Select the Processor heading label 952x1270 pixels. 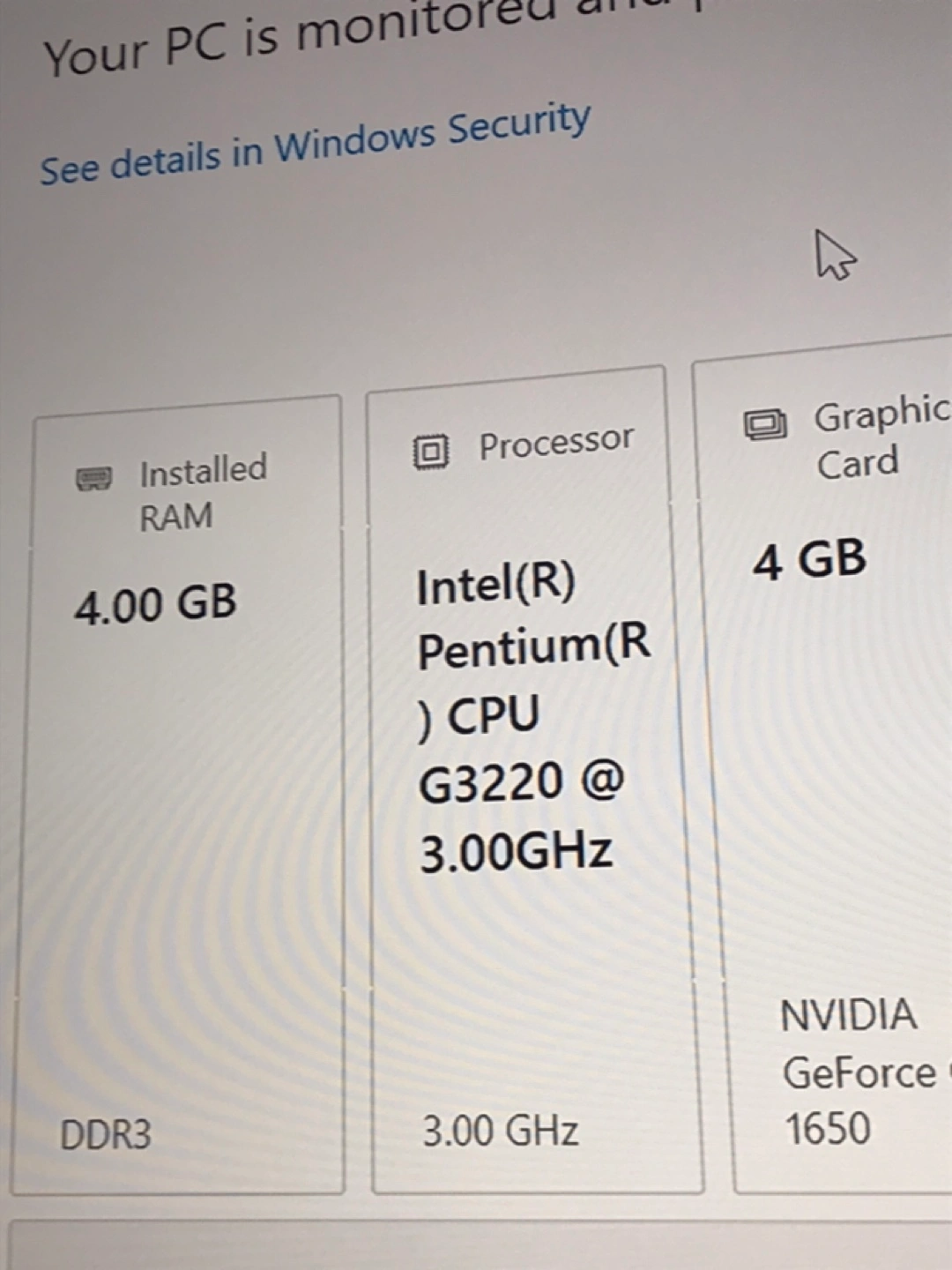[556, 442]
